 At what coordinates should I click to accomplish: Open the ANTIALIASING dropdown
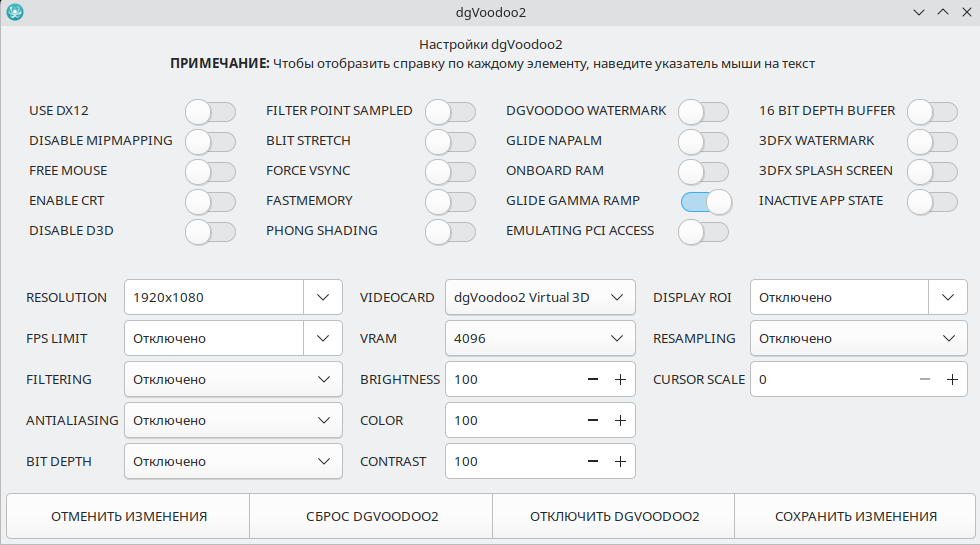point(233,421)
